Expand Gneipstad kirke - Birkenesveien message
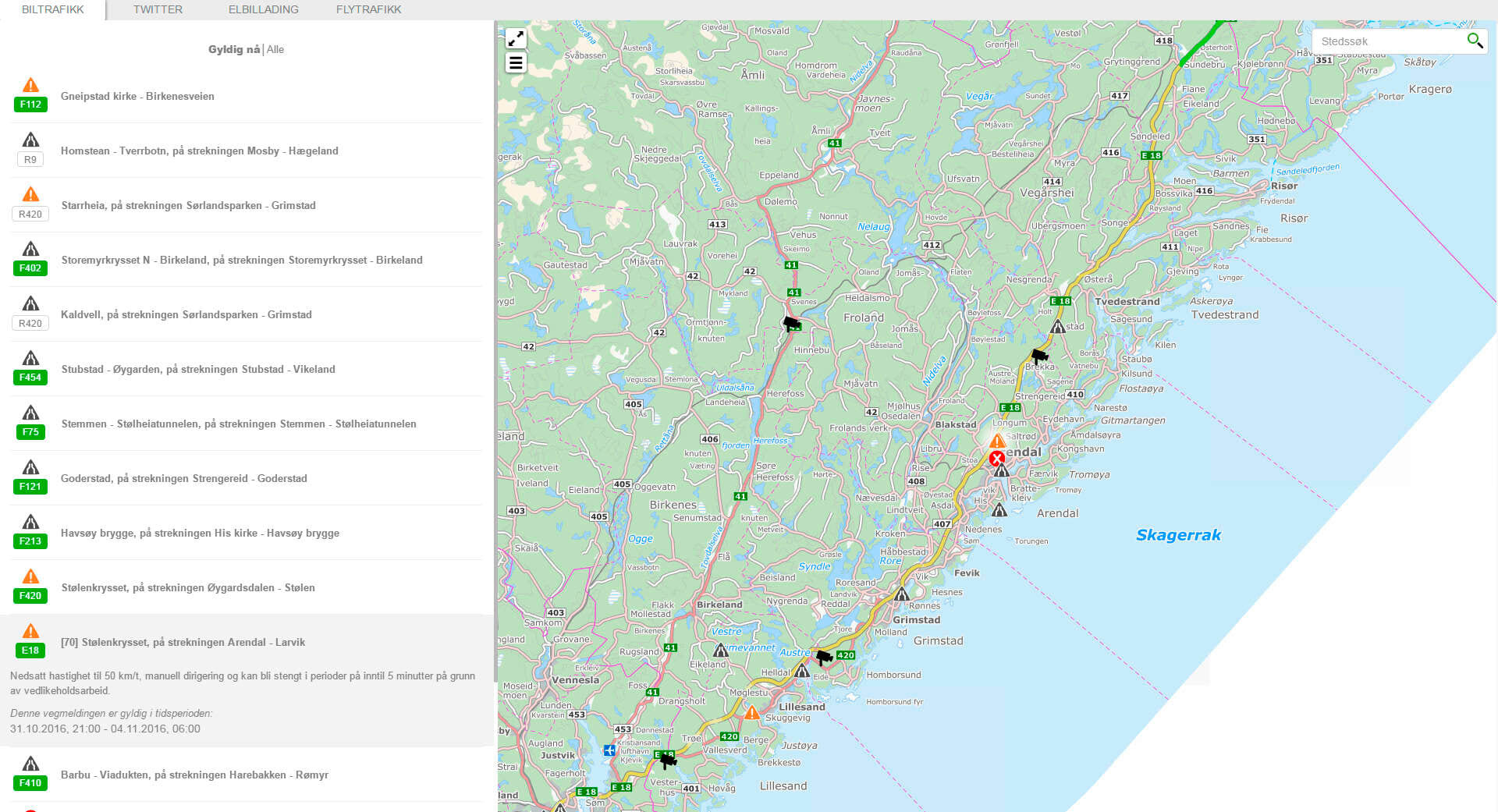This screenshot has height=812, width=1498. pos(137,96)
